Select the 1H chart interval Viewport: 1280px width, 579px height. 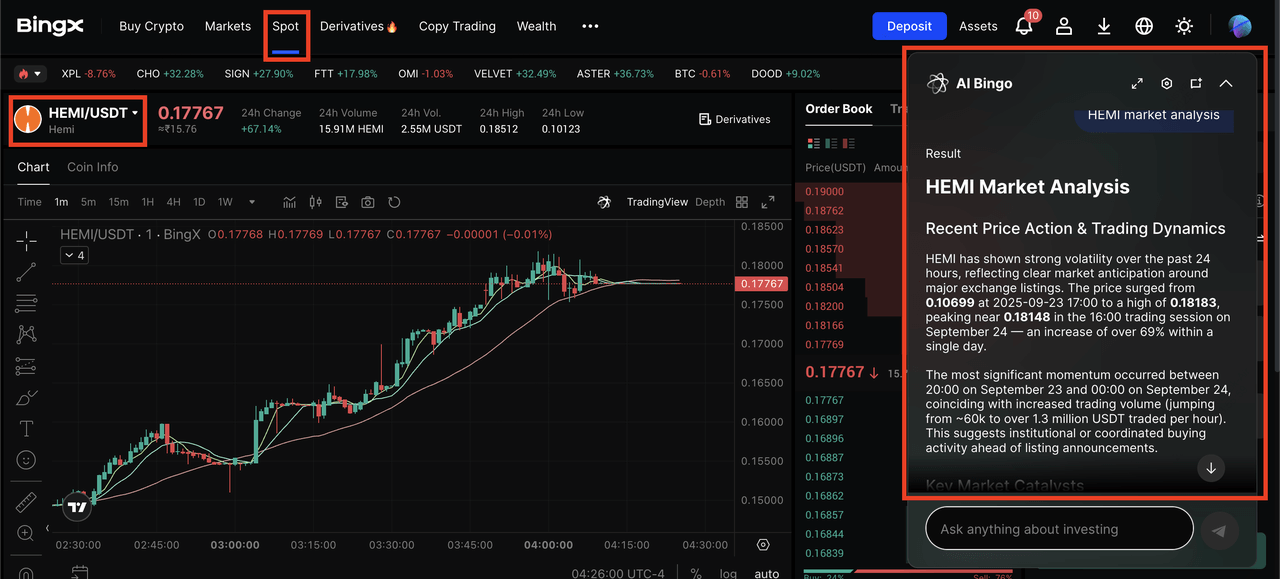click(x=148, y=202)
